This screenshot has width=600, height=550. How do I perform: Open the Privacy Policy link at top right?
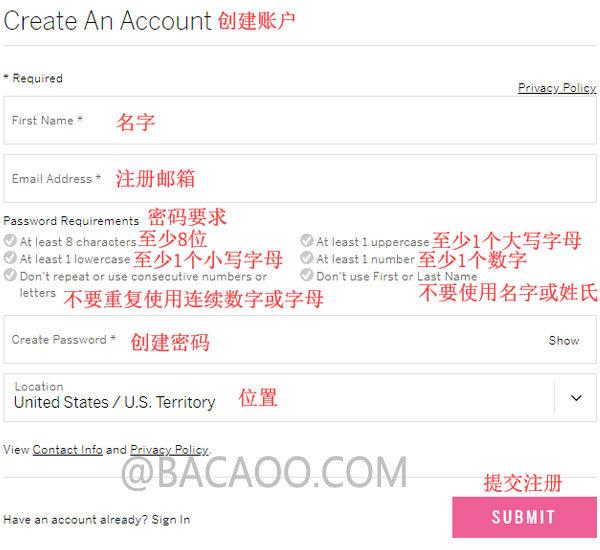coord(557,88)
